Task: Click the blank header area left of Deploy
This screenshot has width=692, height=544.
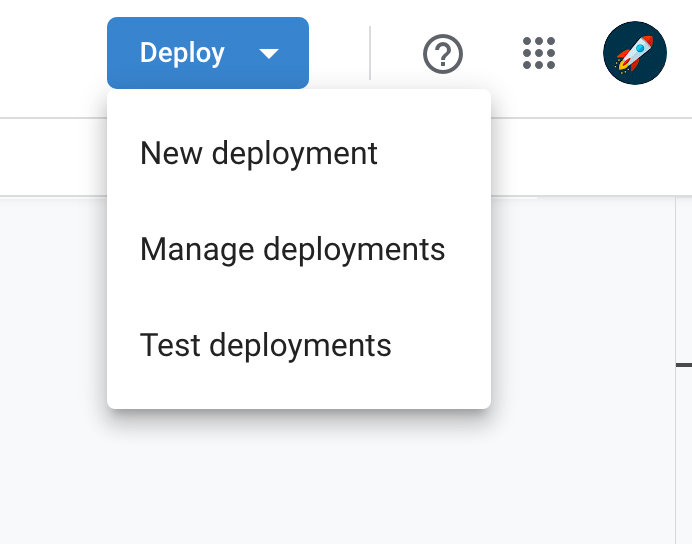Action: pyautogui.click(x=50, y=53)
